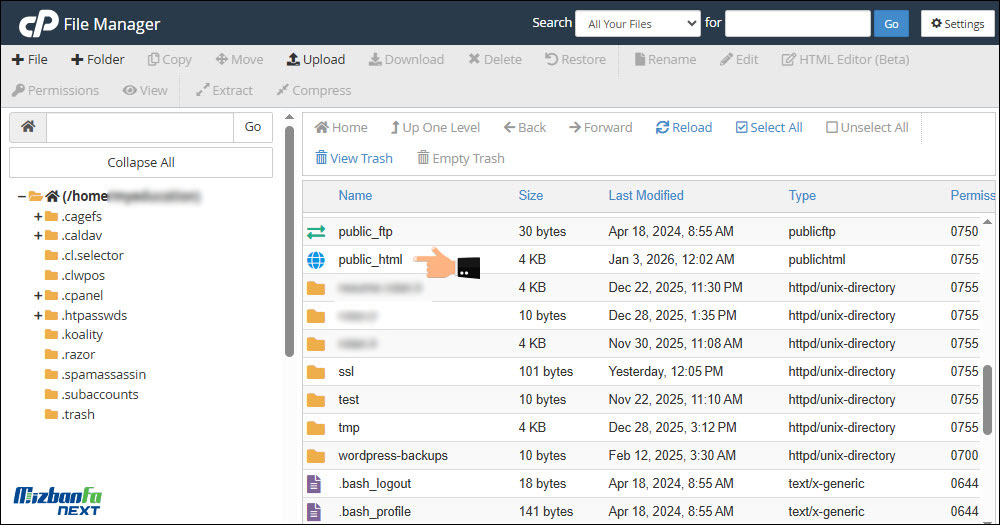Collapse the /home root tree node
This screenshot has width=1000, height=525.
pos(22,196)
